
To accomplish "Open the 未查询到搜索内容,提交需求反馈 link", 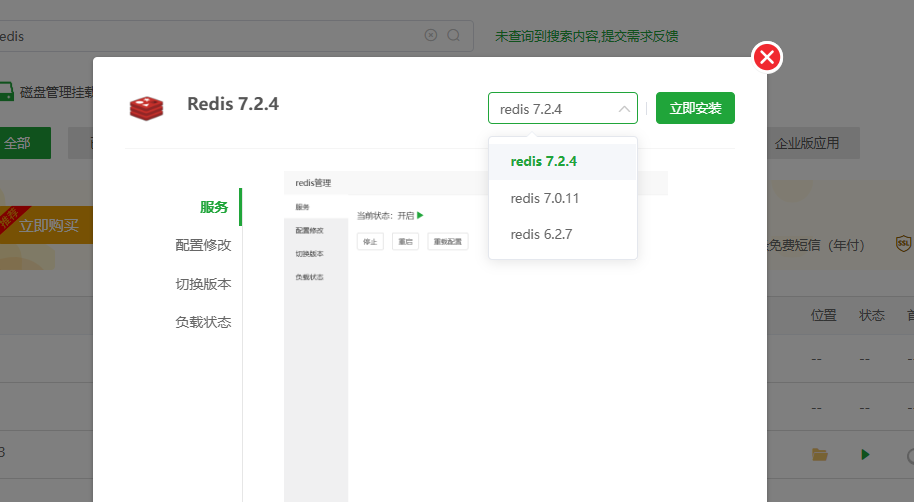I will coord(586,36).
